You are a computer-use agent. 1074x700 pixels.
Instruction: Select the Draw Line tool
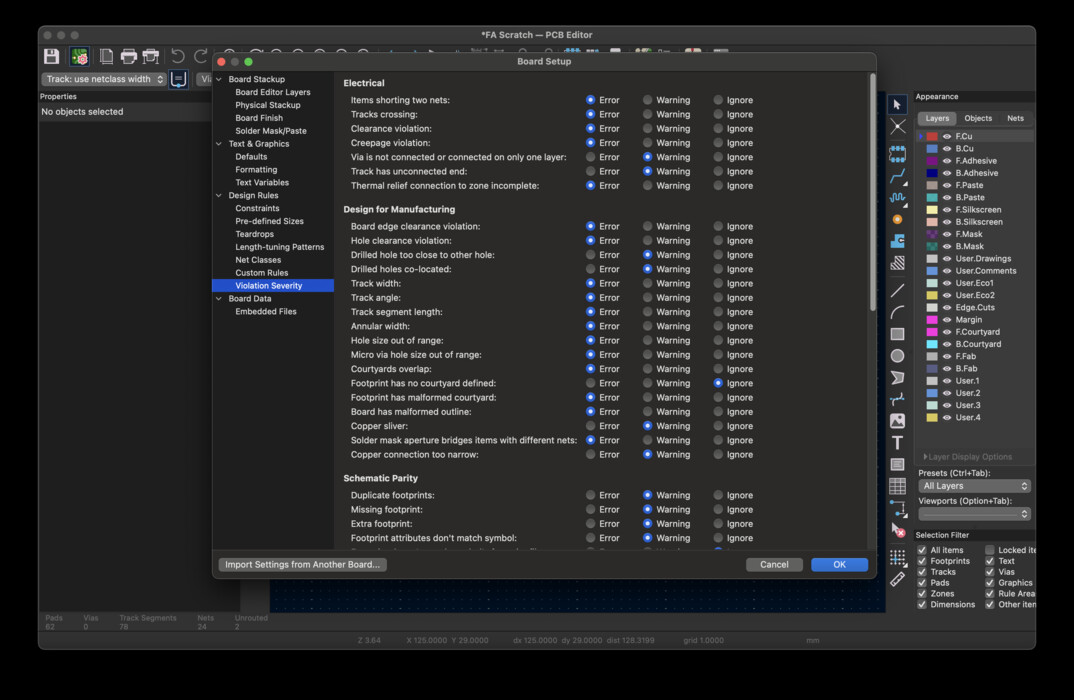[897, 290]
